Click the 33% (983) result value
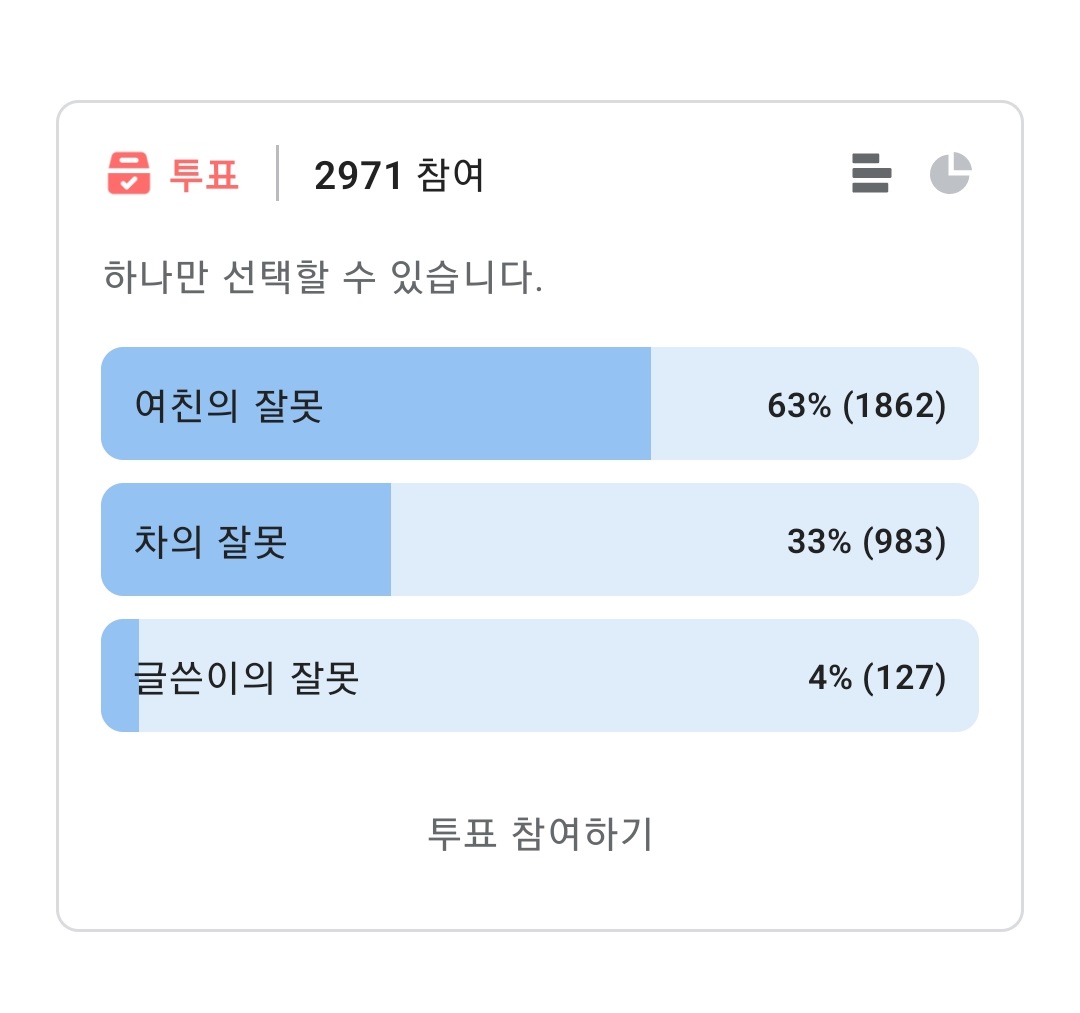 (x=866, y=541)
